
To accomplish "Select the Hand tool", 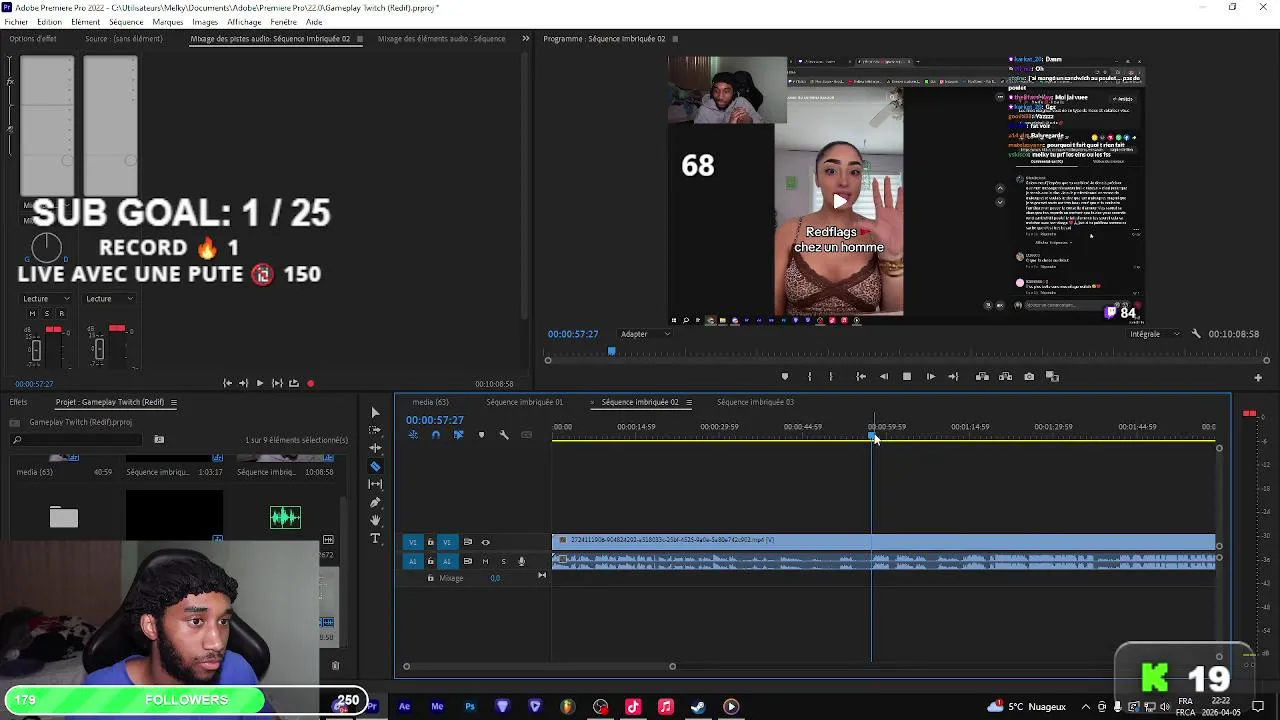I will click(x=375, y=520).
